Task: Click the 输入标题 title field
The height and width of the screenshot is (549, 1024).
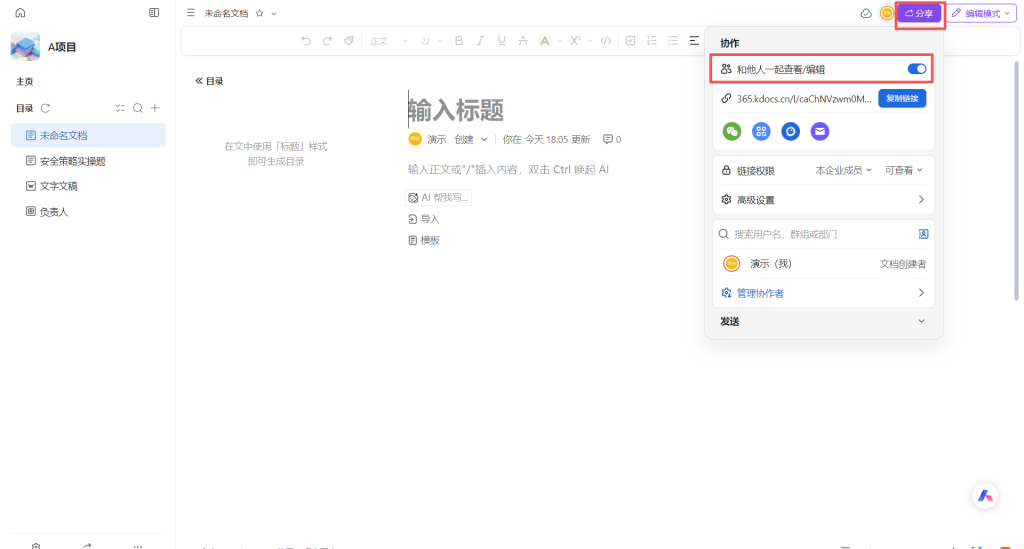Action: click(456, 110)
